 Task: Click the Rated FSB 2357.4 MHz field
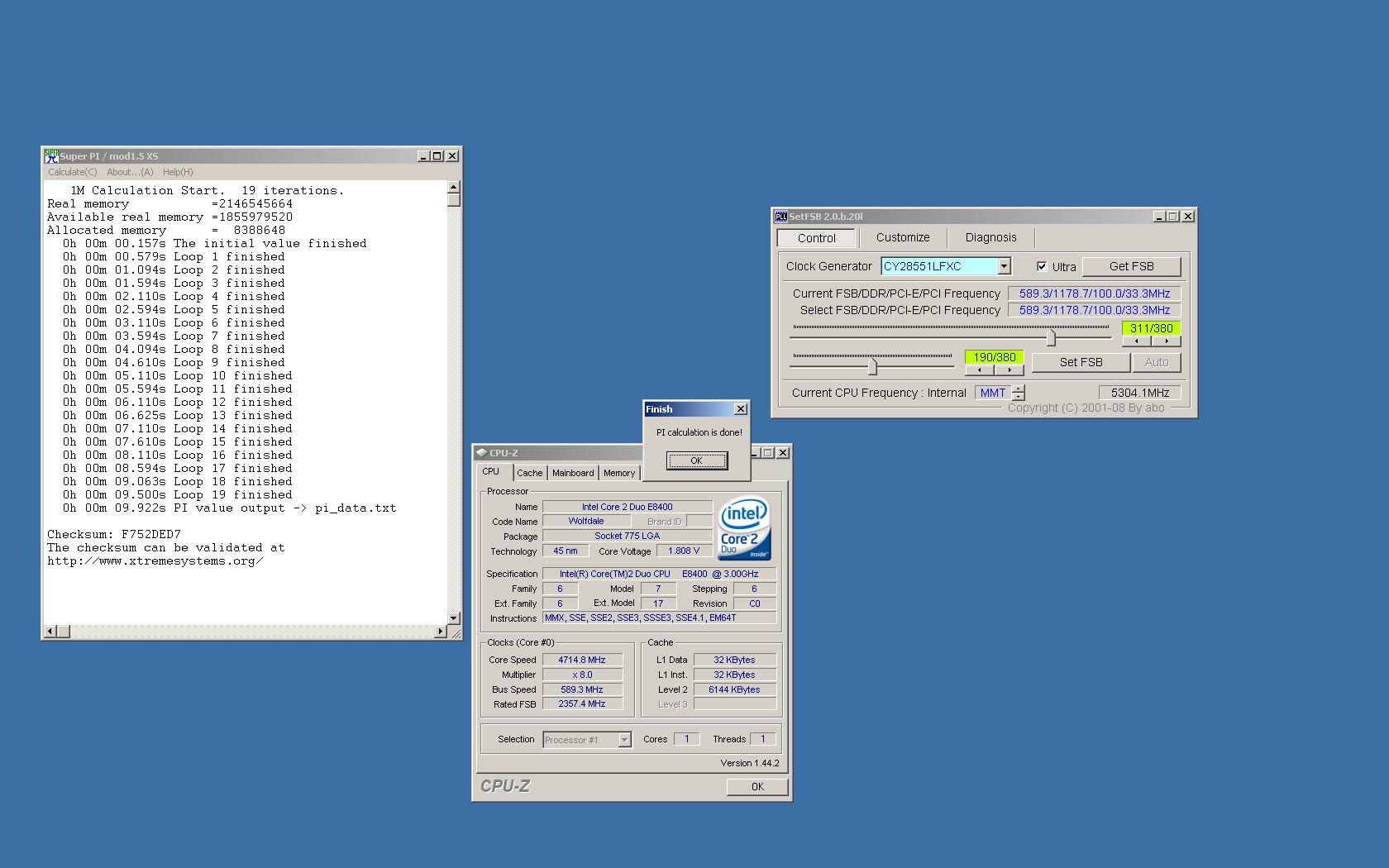[x=582, y=704]
